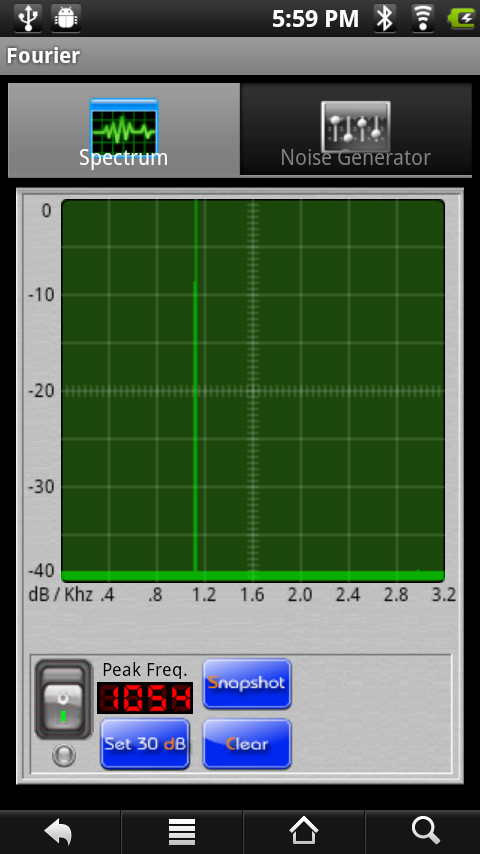This screenshot has height=854, width=480.
Task: Click the red Peak Freq. display
Action: [x=145, y=698]
